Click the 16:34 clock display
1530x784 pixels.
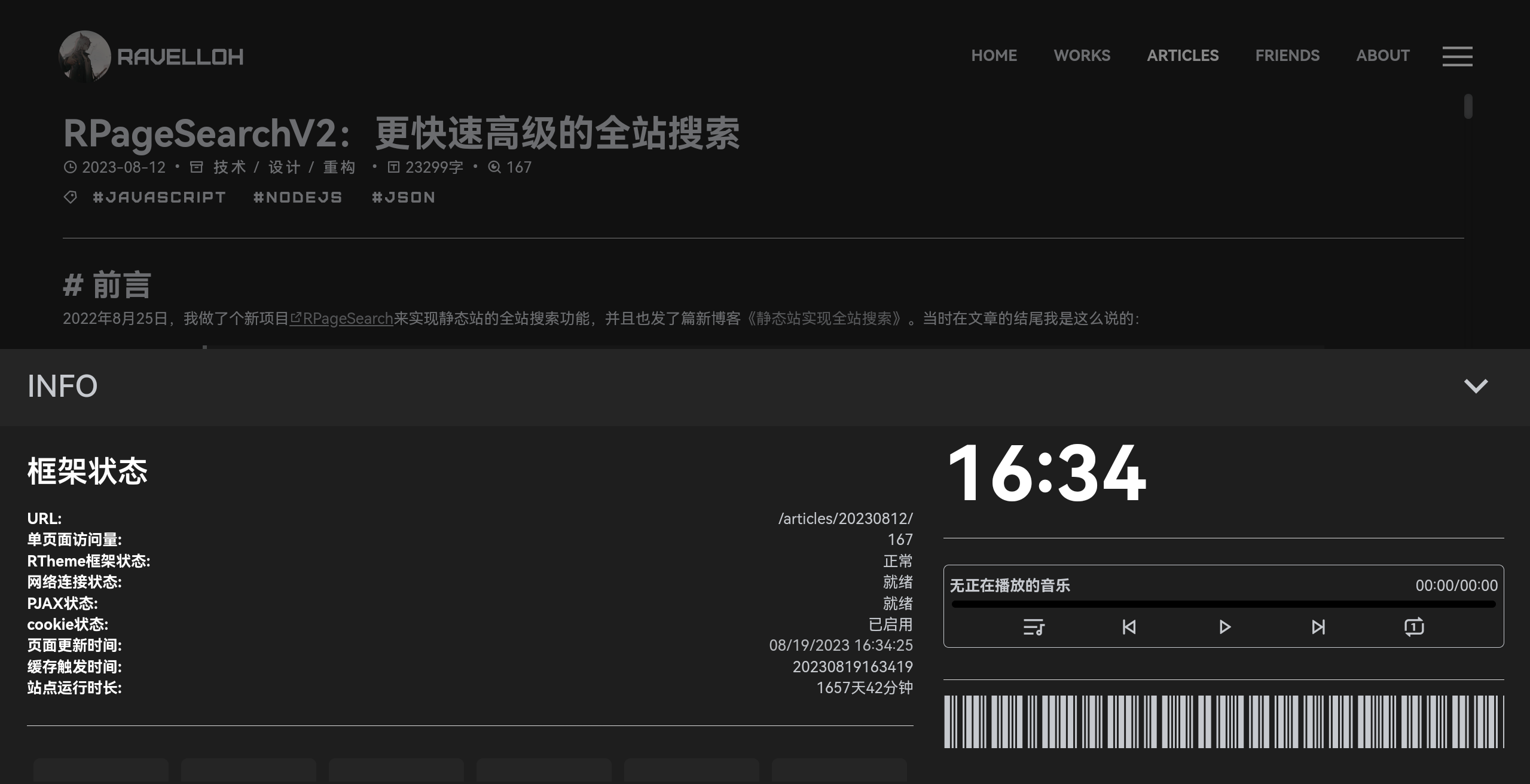coord(1047,473)
